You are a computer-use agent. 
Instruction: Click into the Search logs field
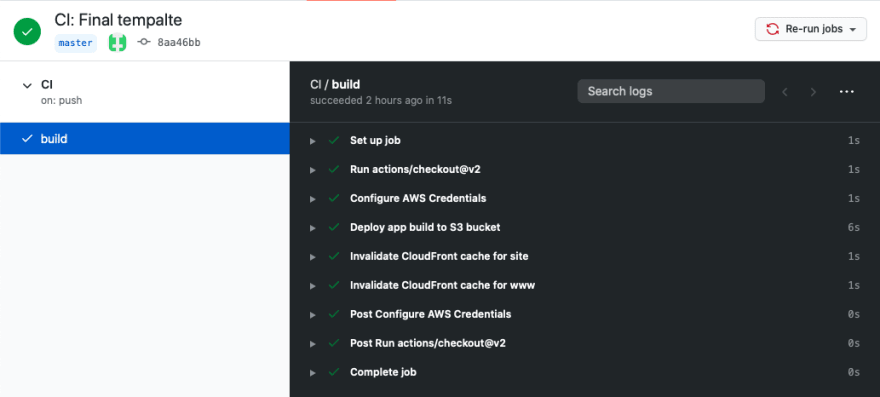coord(671,91)
